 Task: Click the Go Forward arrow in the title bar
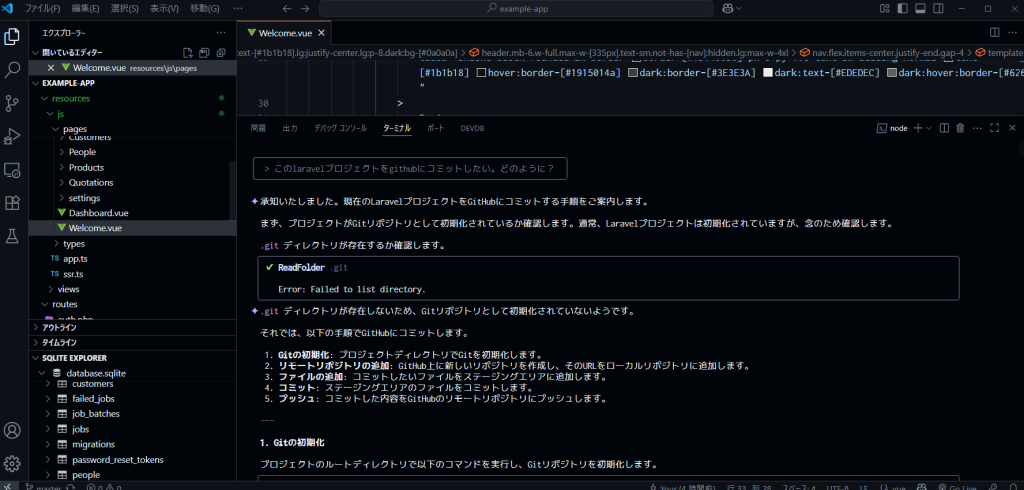[x=305, y=8]
